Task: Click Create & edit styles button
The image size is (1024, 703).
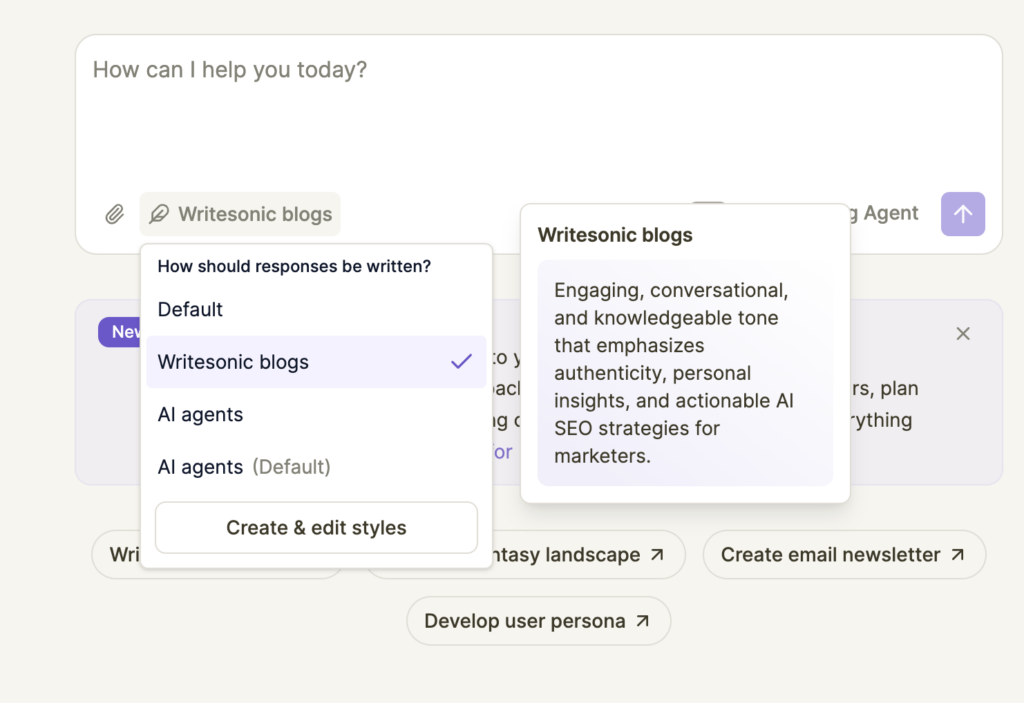Action: 316,527
